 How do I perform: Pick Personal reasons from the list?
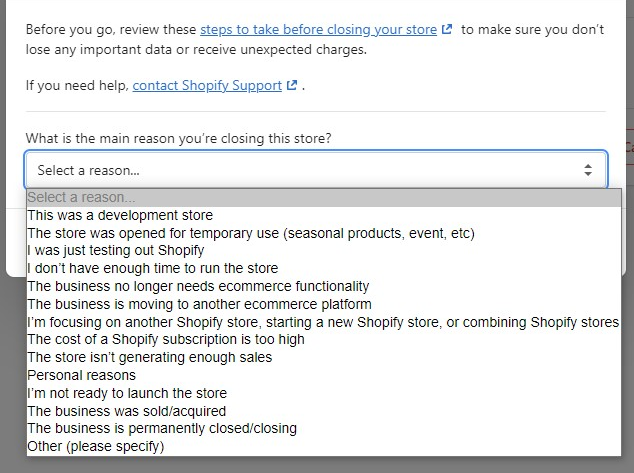tap(324, 375)
